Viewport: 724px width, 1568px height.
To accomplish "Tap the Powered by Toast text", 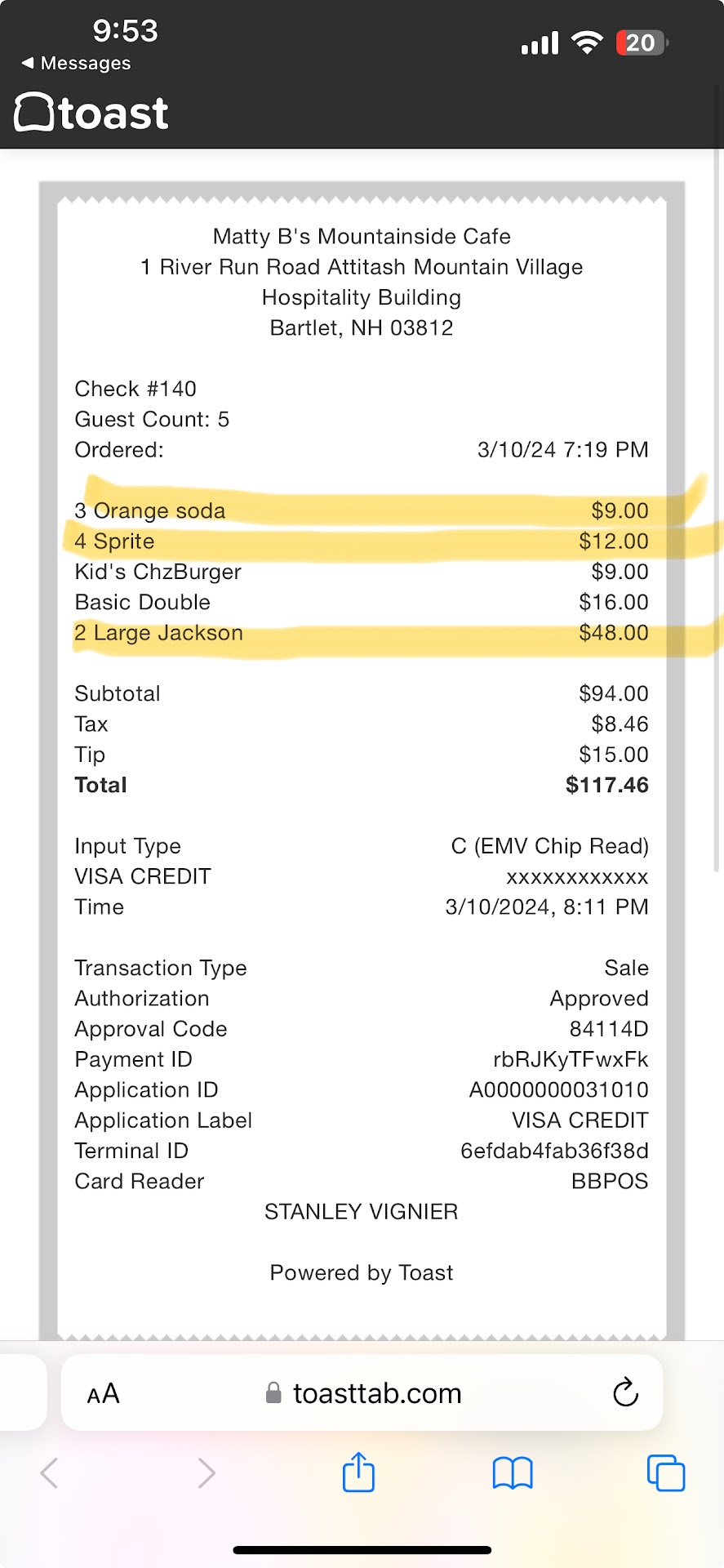I will [x=361, y=1272].
